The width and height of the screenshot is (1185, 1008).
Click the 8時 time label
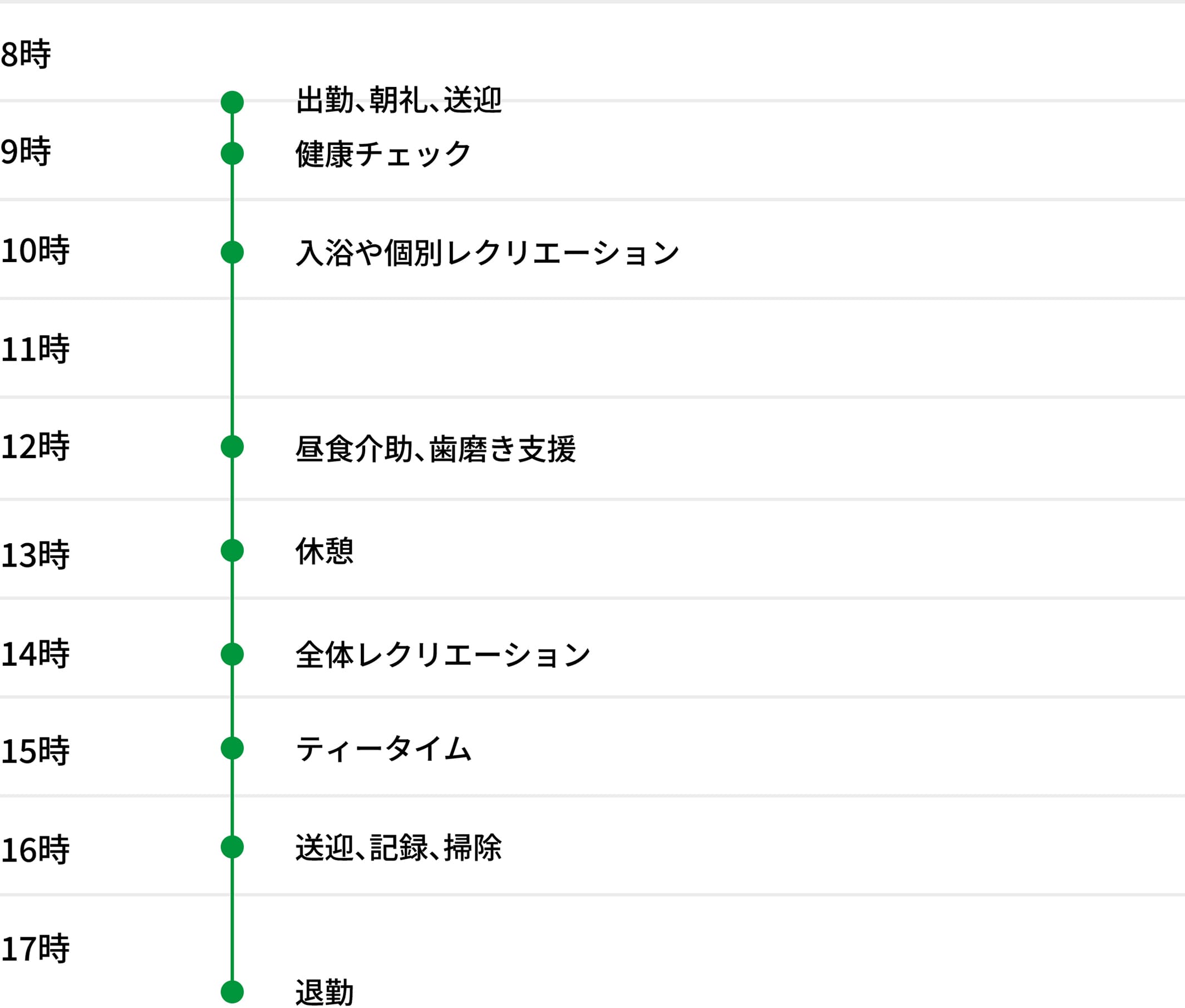[26, 55]
